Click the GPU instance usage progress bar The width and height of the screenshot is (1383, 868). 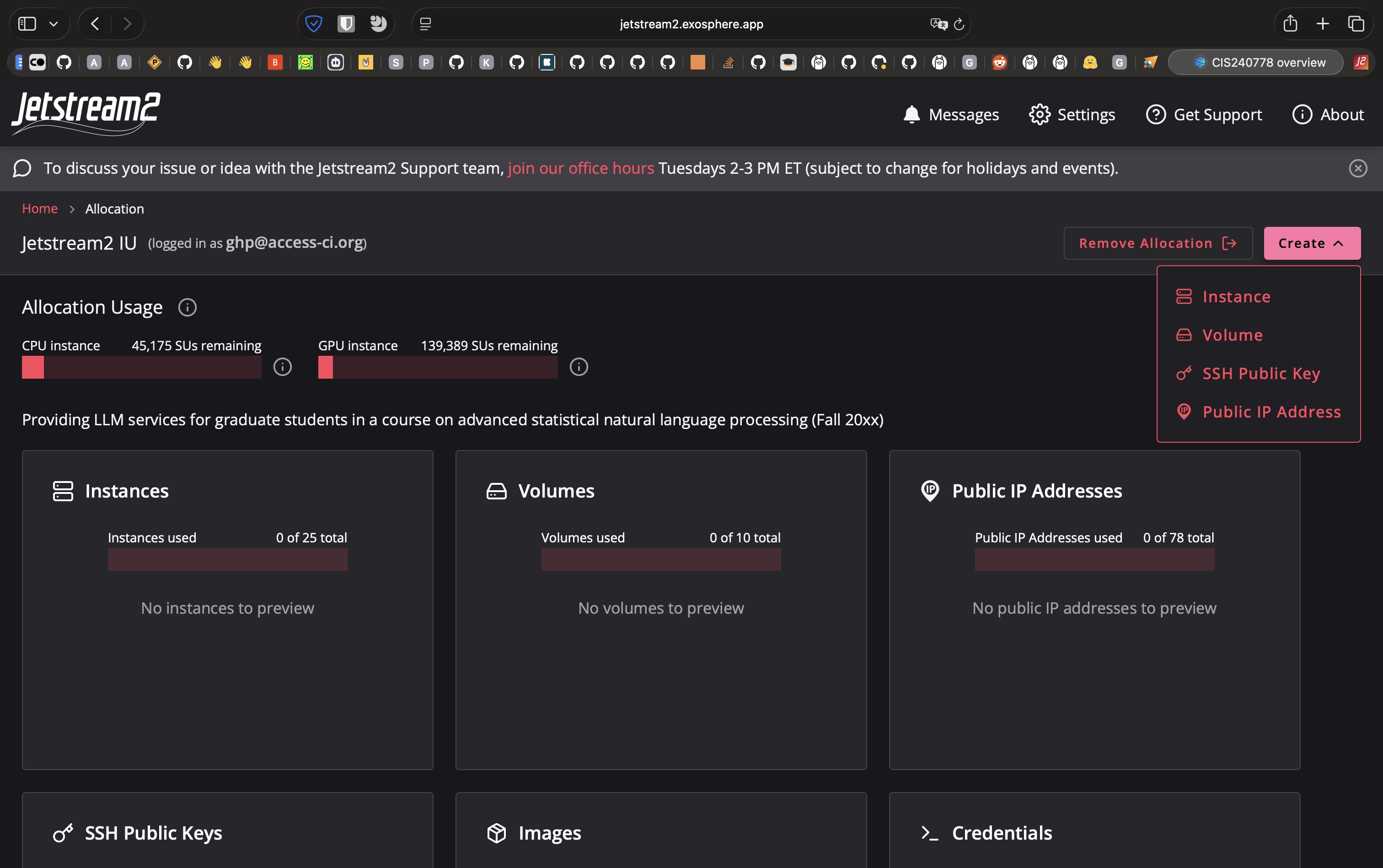438,367
